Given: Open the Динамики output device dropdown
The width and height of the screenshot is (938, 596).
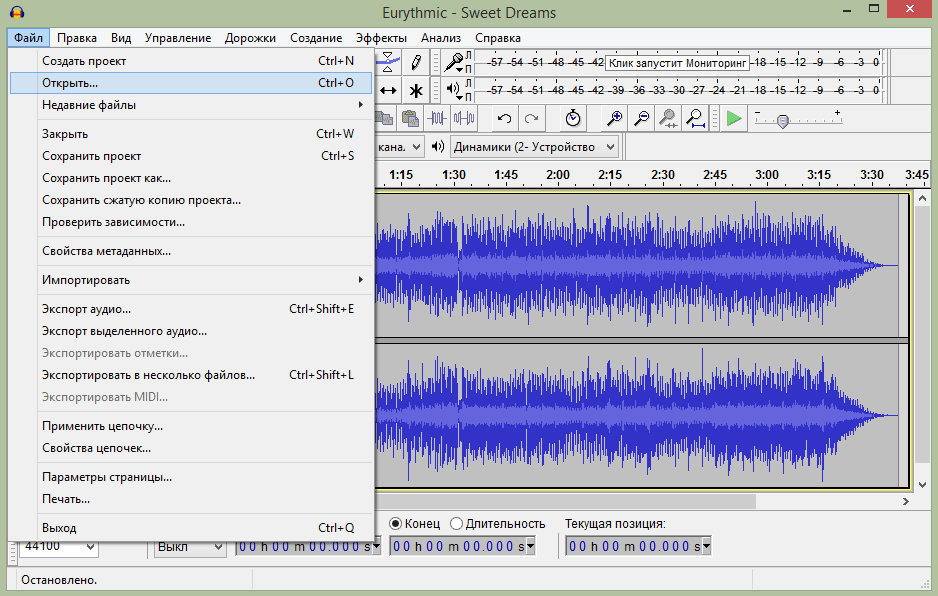Looking at the screenshot, I should [535, 147].
